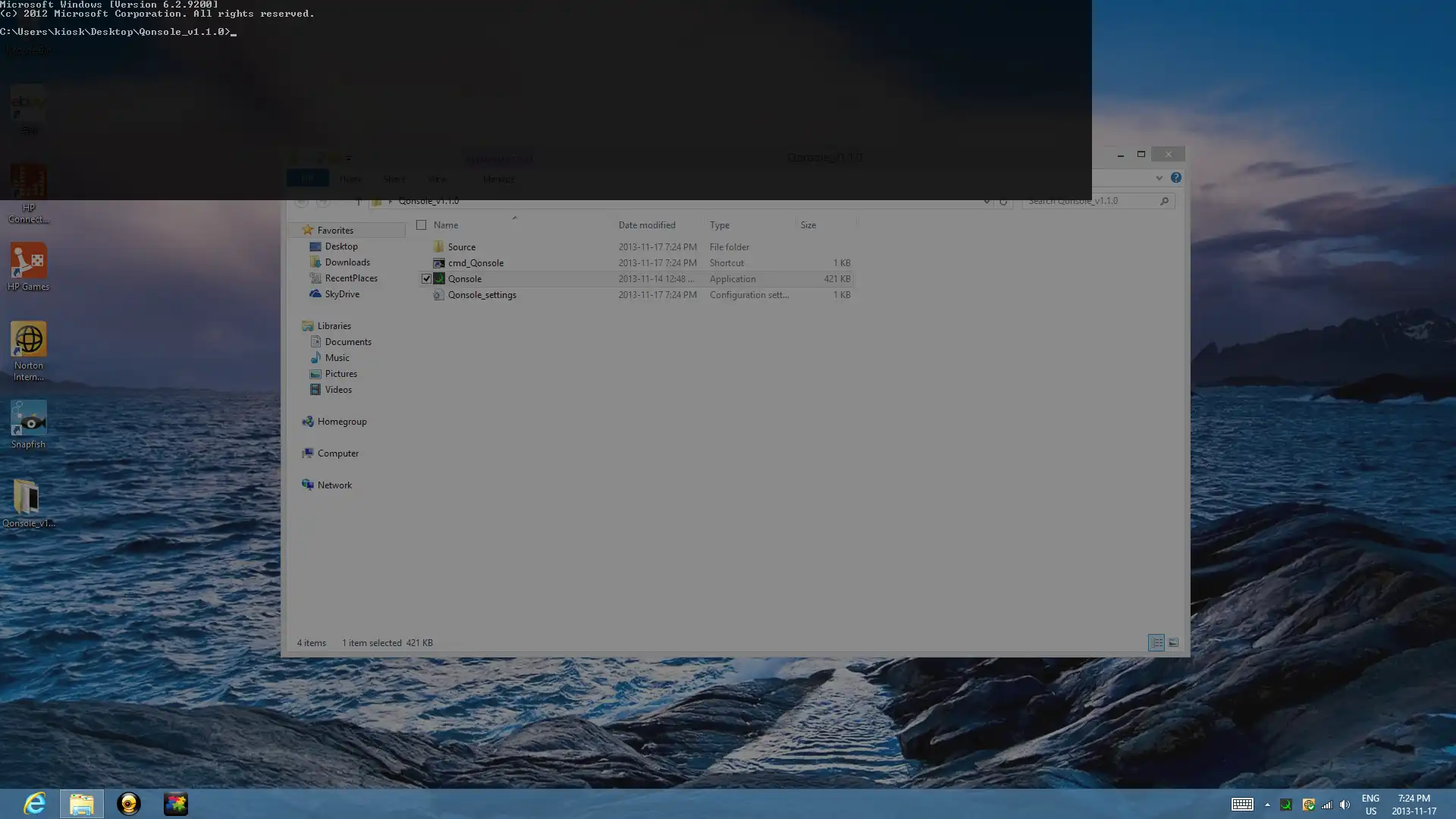Click the HP Games desktop icon

pyautogui.click(x=28, y=262)
